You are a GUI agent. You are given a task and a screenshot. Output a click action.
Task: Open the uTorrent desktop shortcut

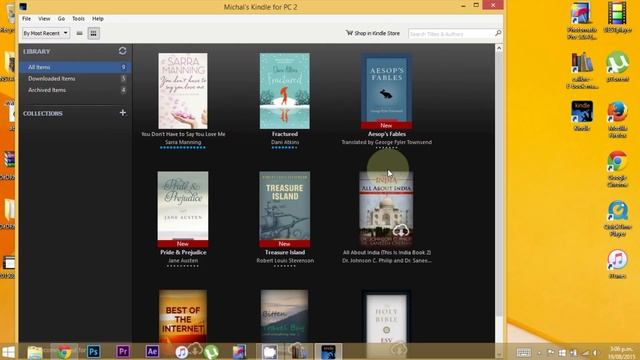[x=617, y=67]
